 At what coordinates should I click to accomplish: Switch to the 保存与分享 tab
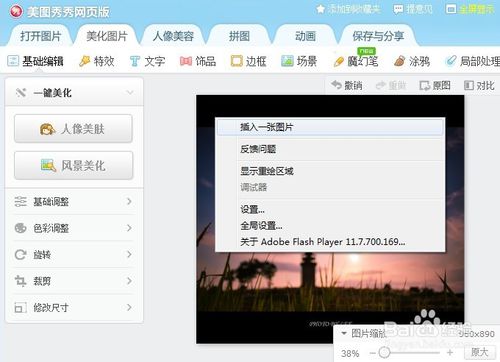(378, 36)
